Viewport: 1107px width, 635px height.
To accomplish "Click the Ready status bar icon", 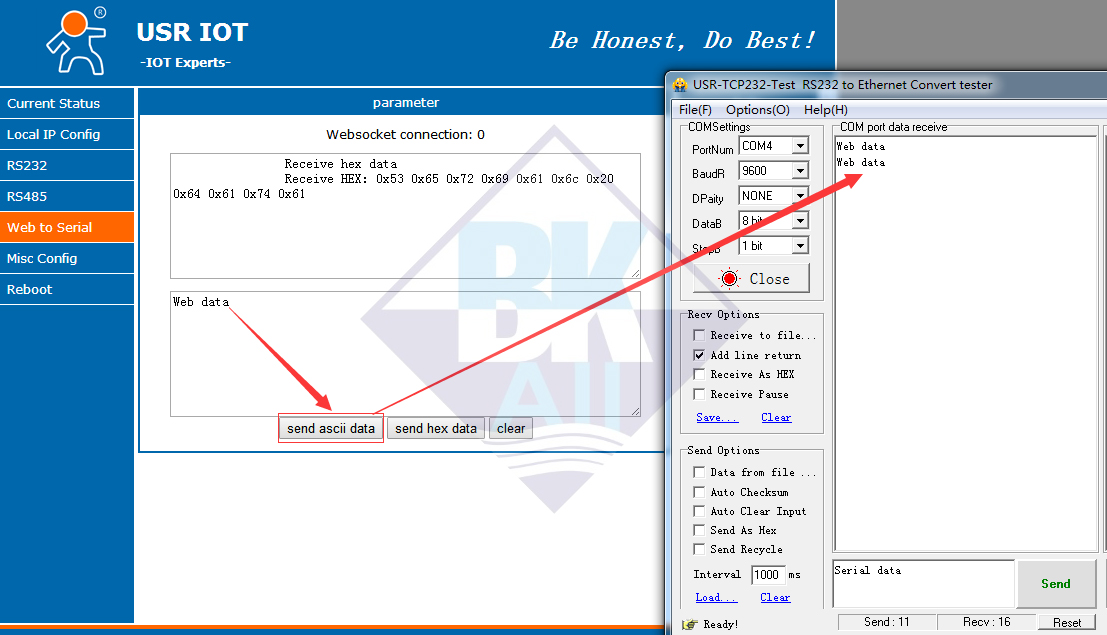I will click(x=690, y=624).
